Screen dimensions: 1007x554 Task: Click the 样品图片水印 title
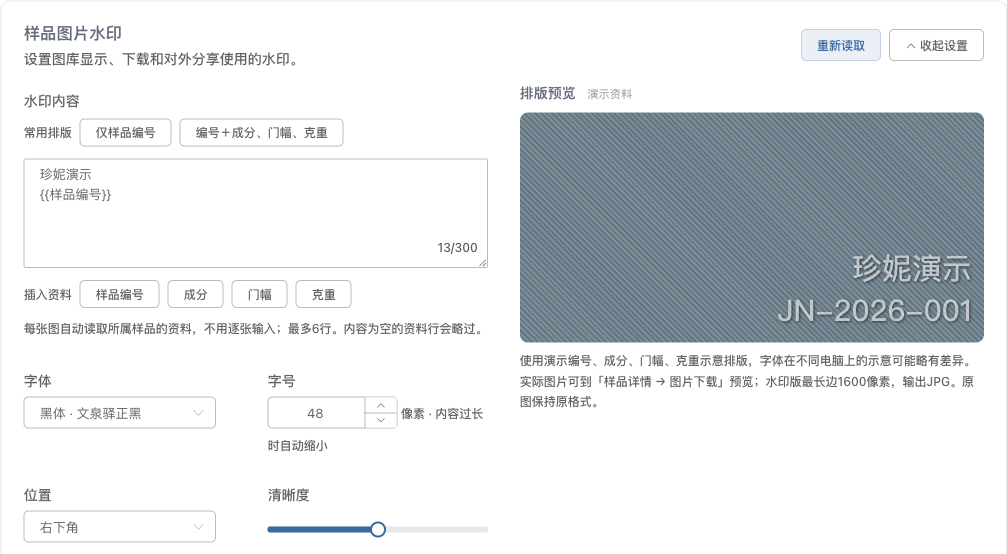[x=73, y=33]
